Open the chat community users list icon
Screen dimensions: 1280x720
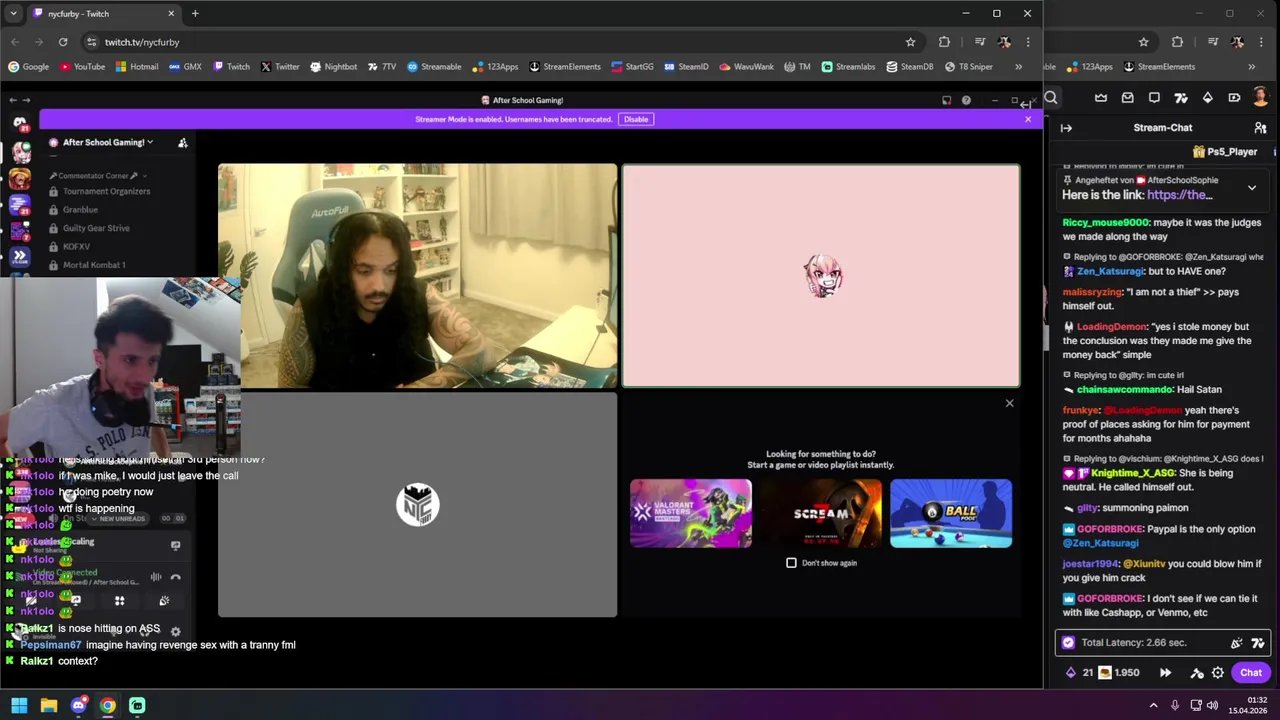point(1260,128)
